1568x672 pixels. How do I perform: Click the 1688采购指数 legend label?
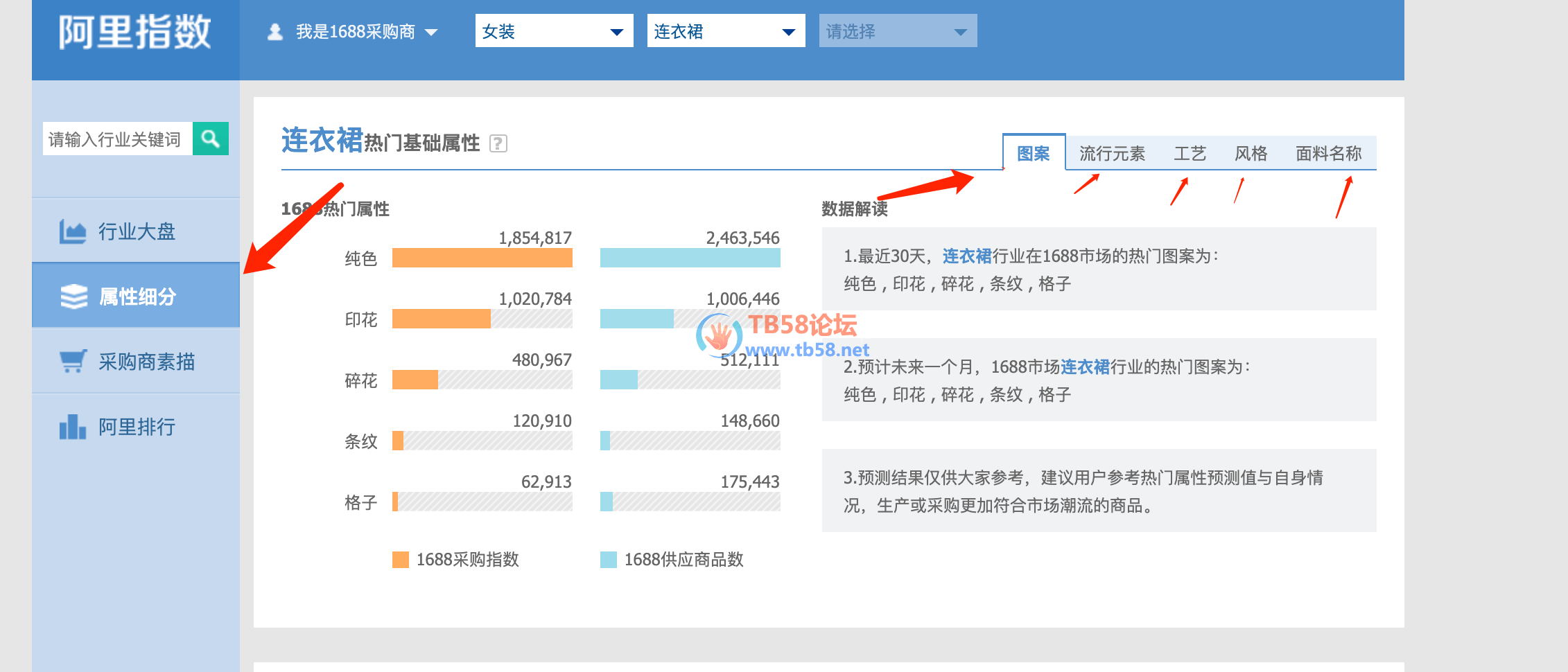[x=468, y=560]
